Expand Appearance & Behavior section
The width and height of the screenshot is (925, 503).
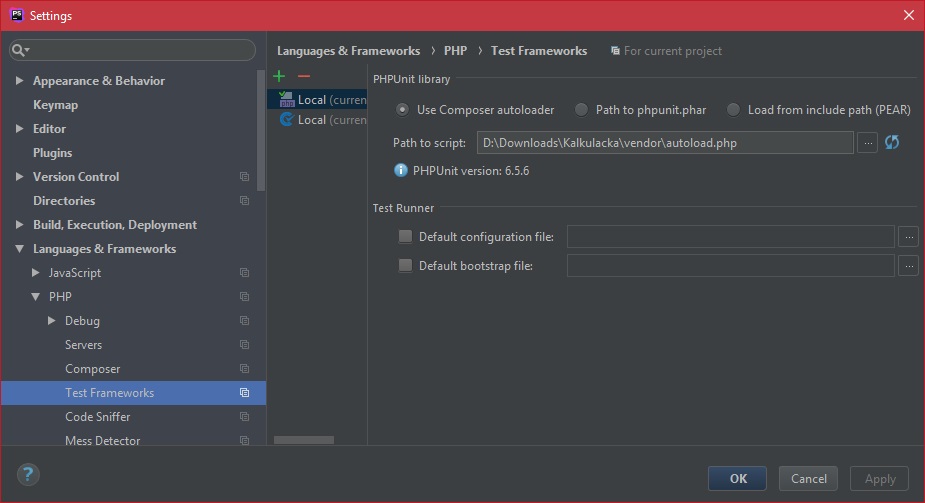tap(19, 80)
